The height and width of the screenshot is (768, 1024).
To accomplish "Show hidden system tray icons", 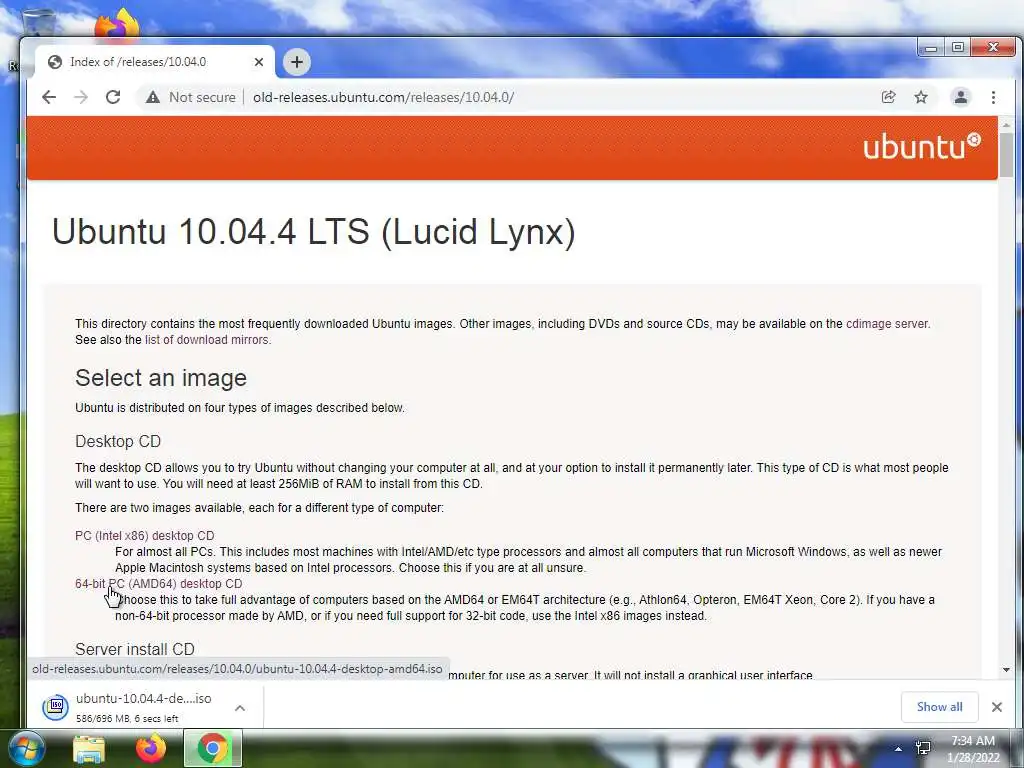I will pos(898,749).
